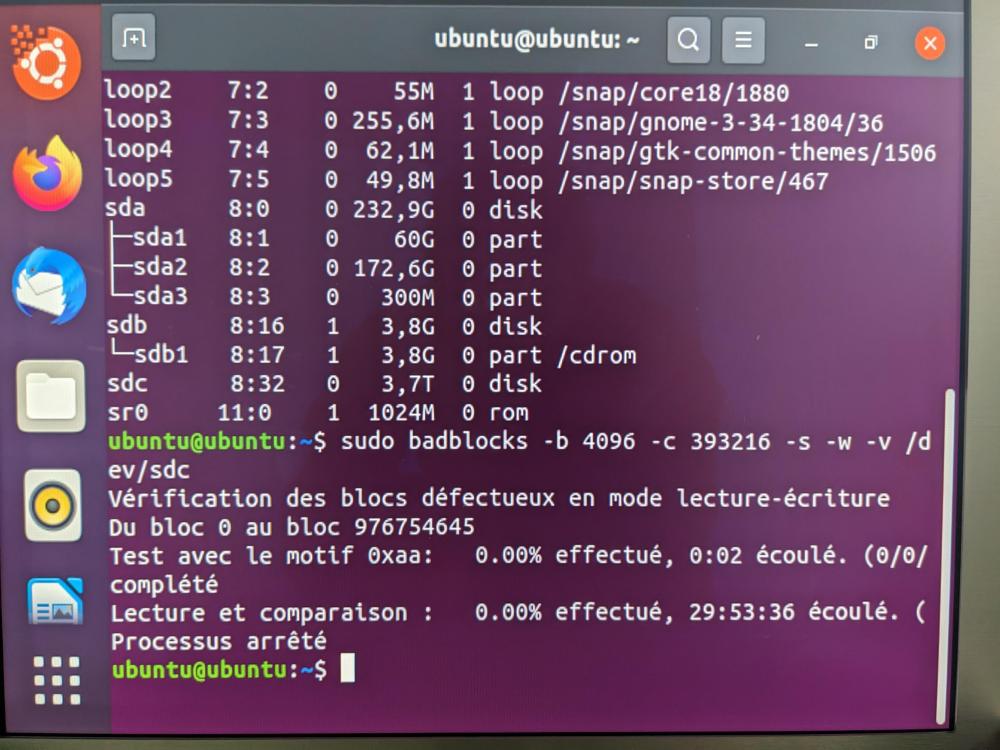Click the 'rom' type label
Image resolution: width=1000 pixels, height=750 pixels.
[x=508, y=413]
